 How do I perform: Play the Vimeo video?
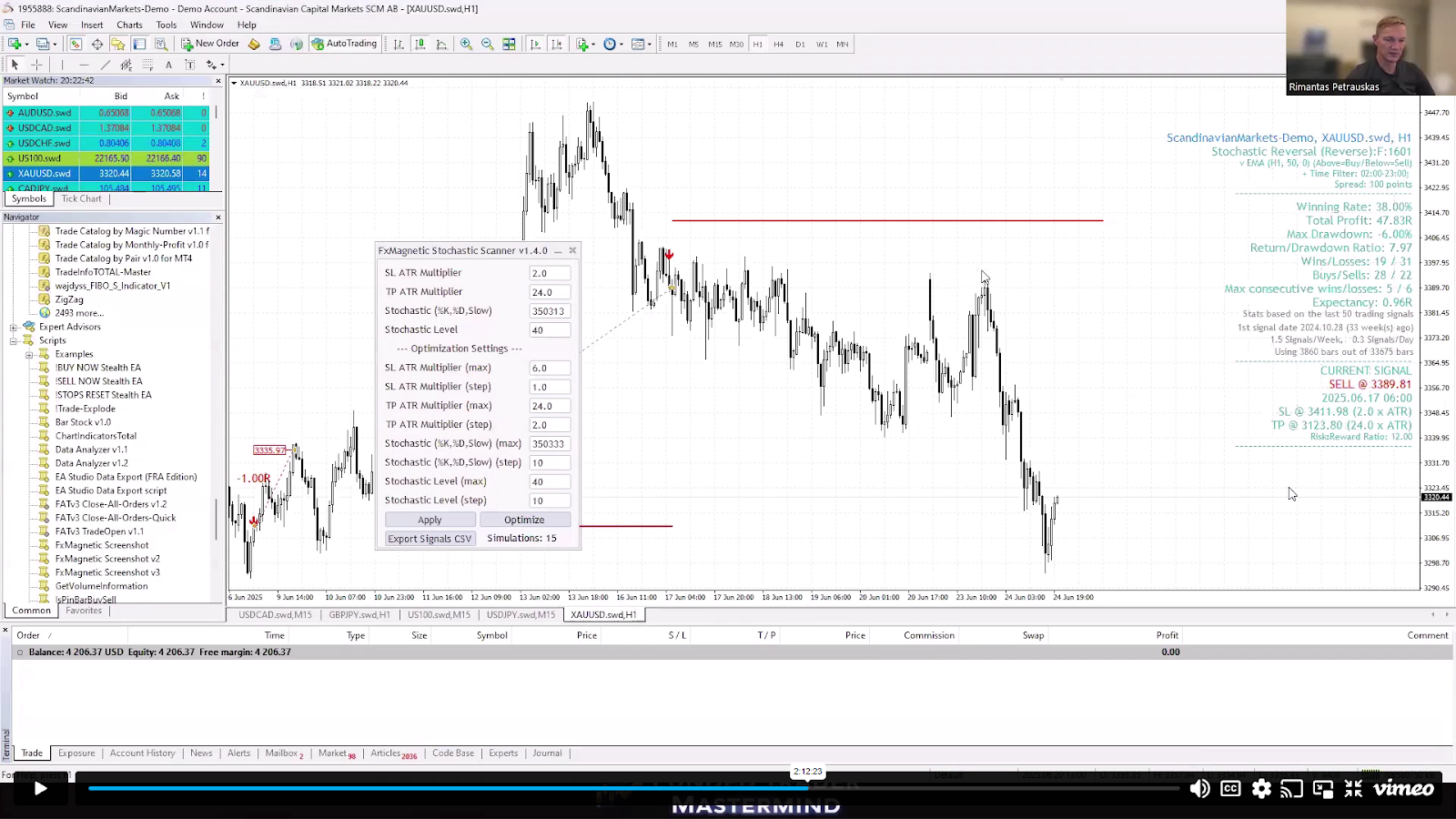tap(40, 789)
